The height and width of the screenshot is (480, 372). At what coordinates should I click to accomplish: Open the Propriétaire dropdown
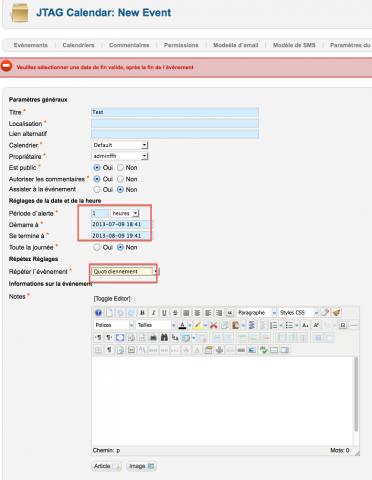coord(120,156)
